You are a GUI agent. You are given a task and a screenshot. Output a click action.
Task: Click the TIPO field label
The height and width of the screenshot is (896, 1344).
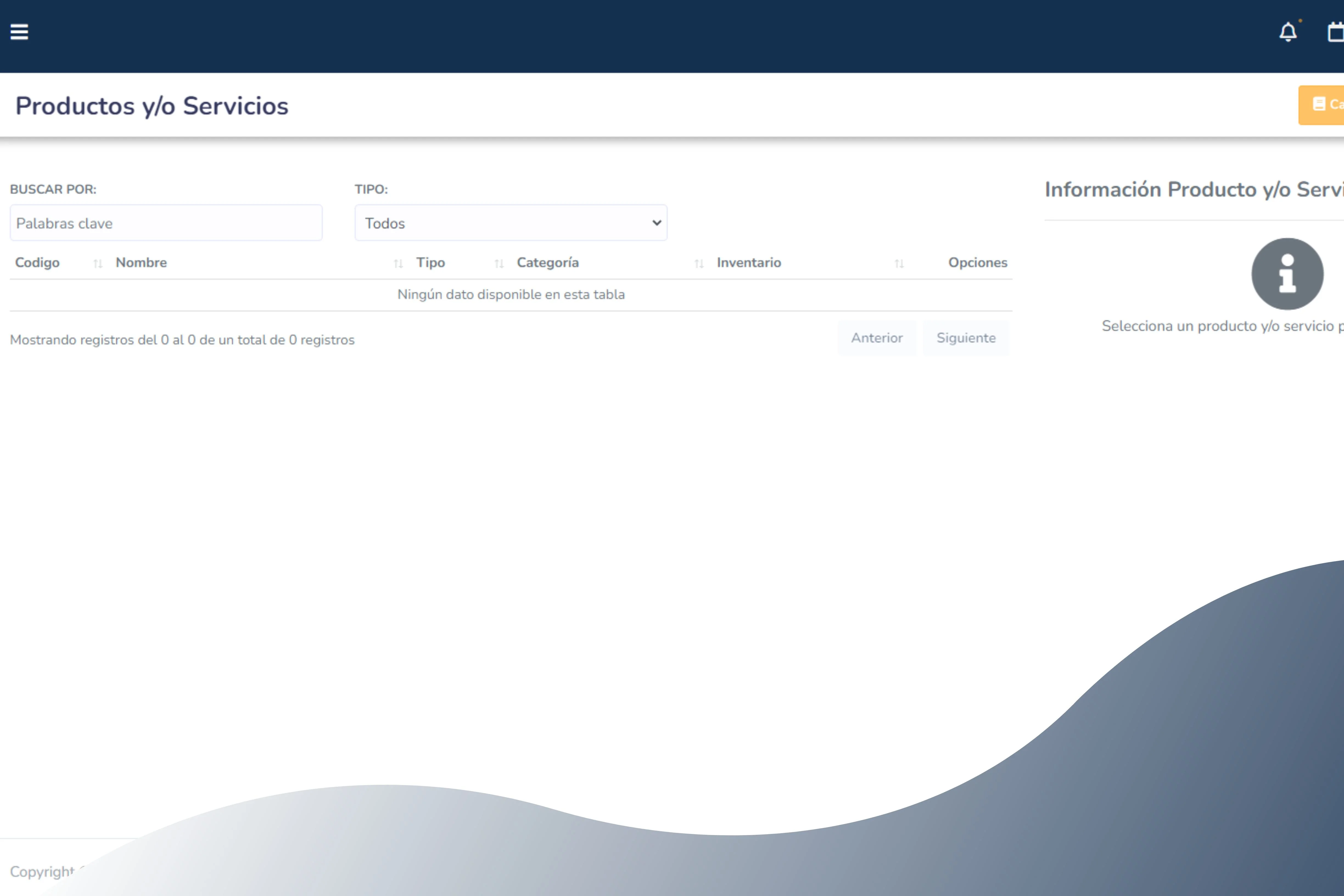click(x=371, y=189)
